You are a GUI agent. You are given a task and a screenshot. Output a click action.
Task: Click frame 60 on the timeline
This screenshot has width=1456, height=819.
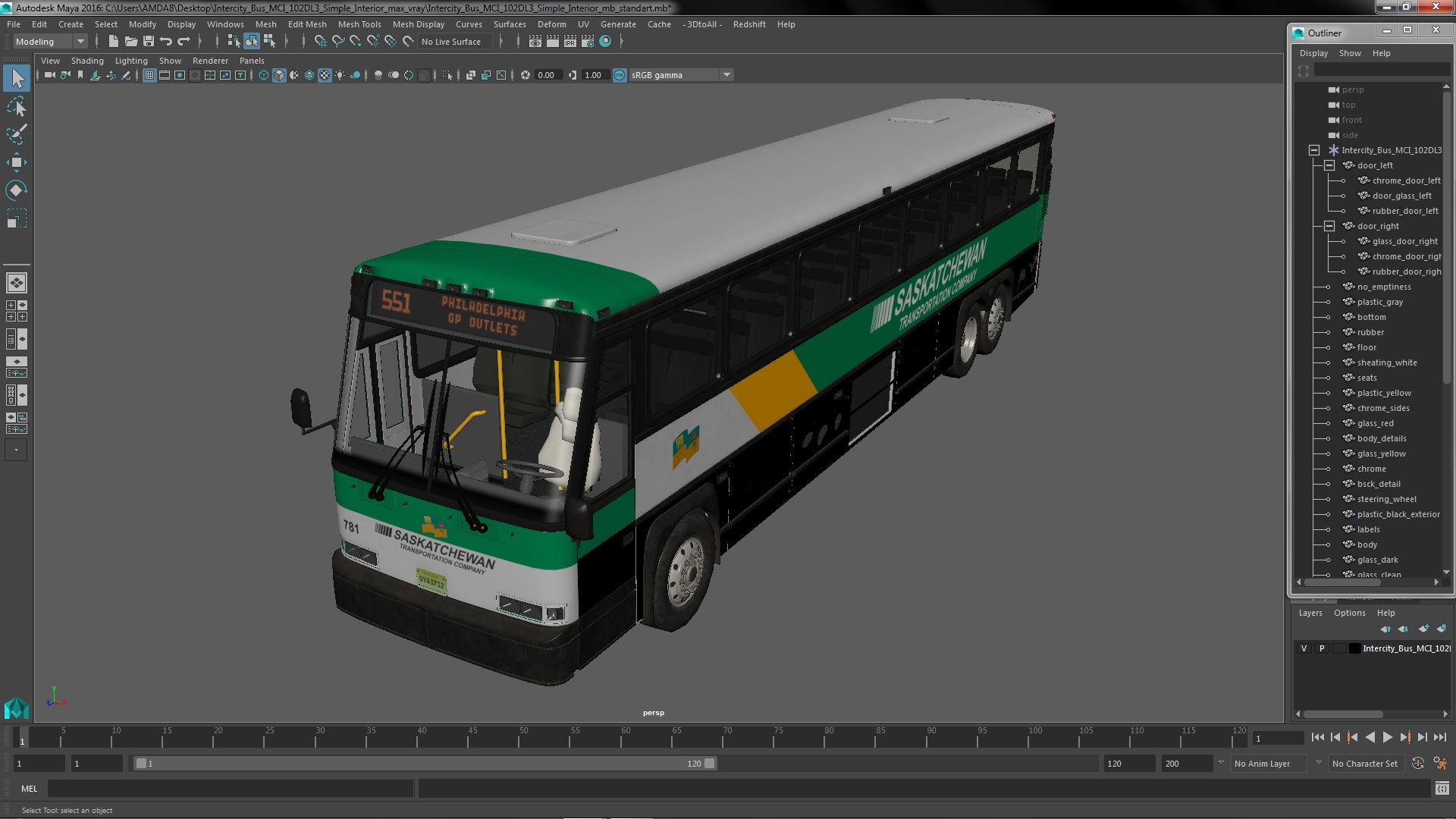pyautogui.click(x=626, y=737)
